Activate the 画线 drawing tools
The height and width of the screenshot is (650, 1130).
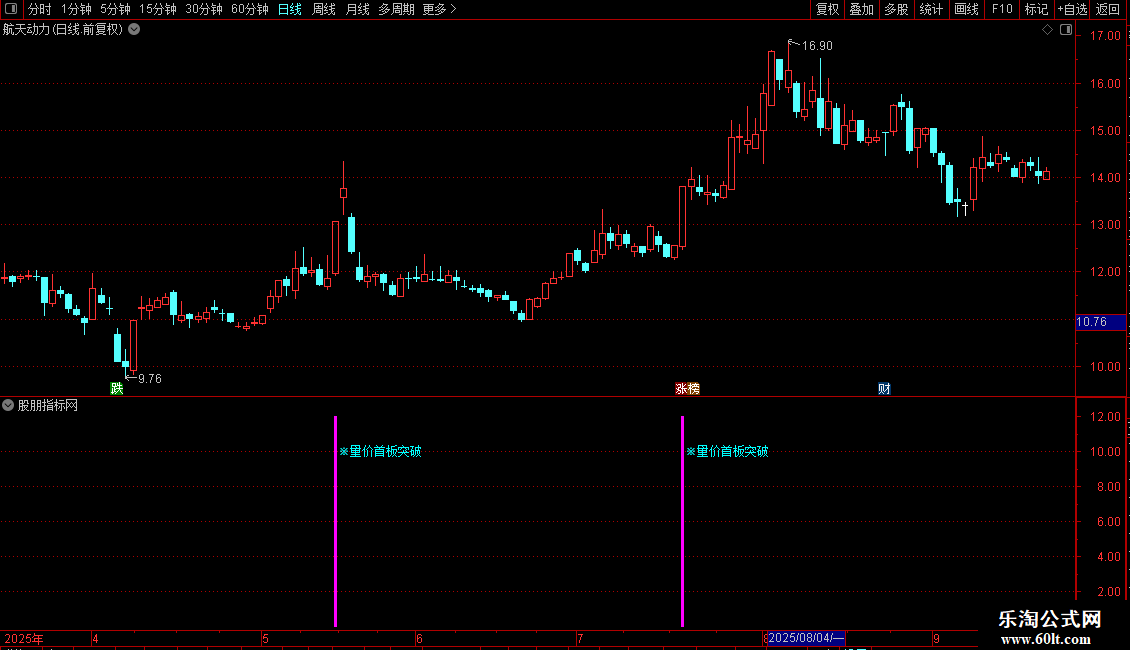pos(966,9)
